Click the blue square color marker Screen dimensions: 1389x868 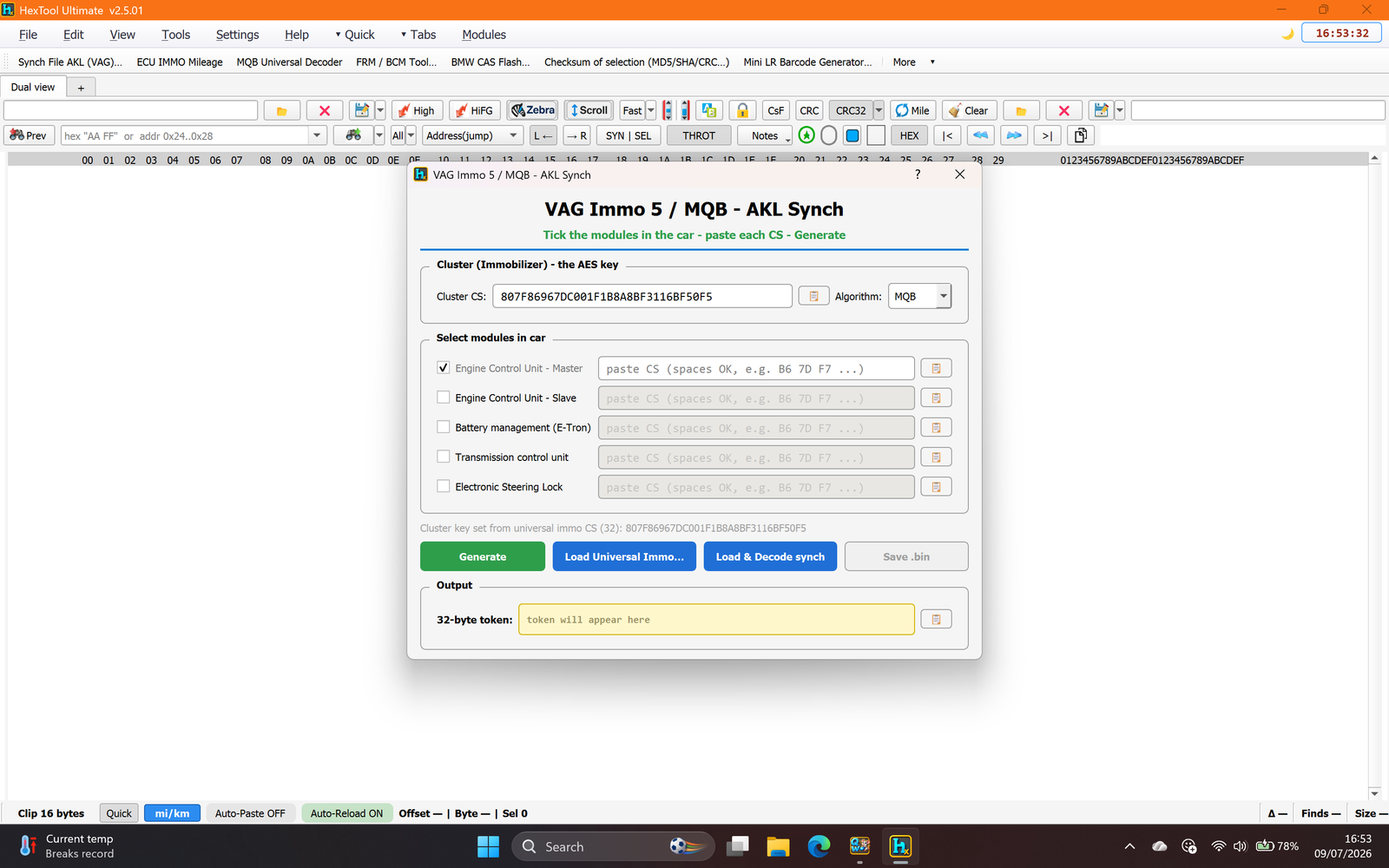[x=852, y=135]
